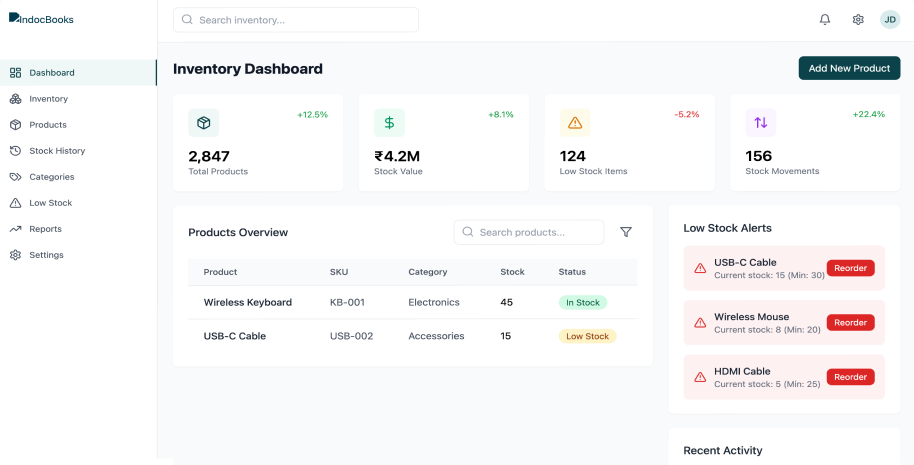Click the Stock Value dollar icon
This screenshot has height=465, width=914.
[389, 123]
